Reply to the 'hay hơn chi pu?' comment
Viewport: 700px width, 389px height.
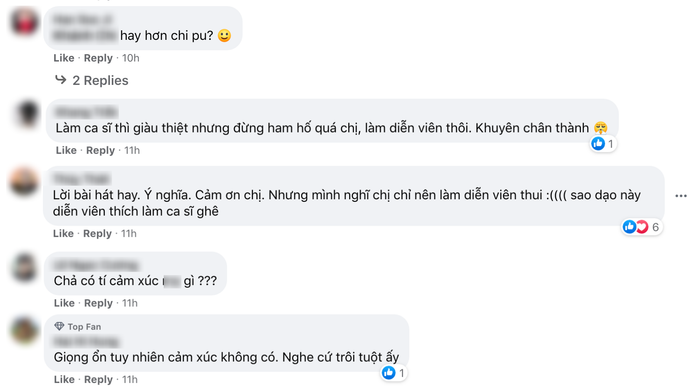[x=98, y=58]
